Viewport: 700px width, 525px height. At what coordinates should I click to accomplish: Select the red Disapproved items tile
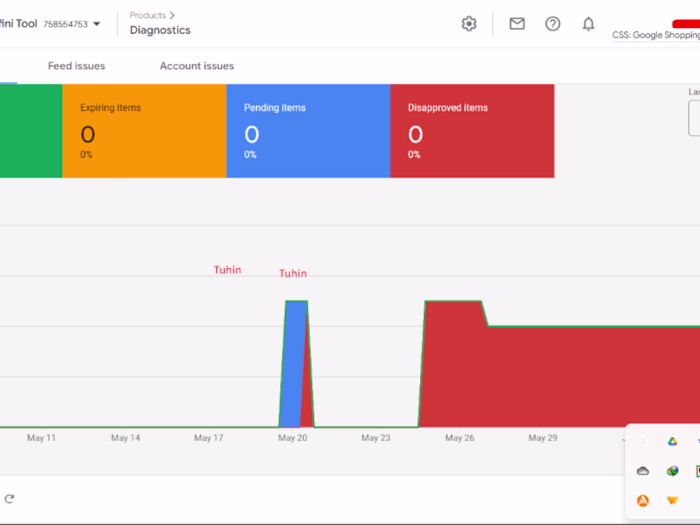(x=472, y=131)
